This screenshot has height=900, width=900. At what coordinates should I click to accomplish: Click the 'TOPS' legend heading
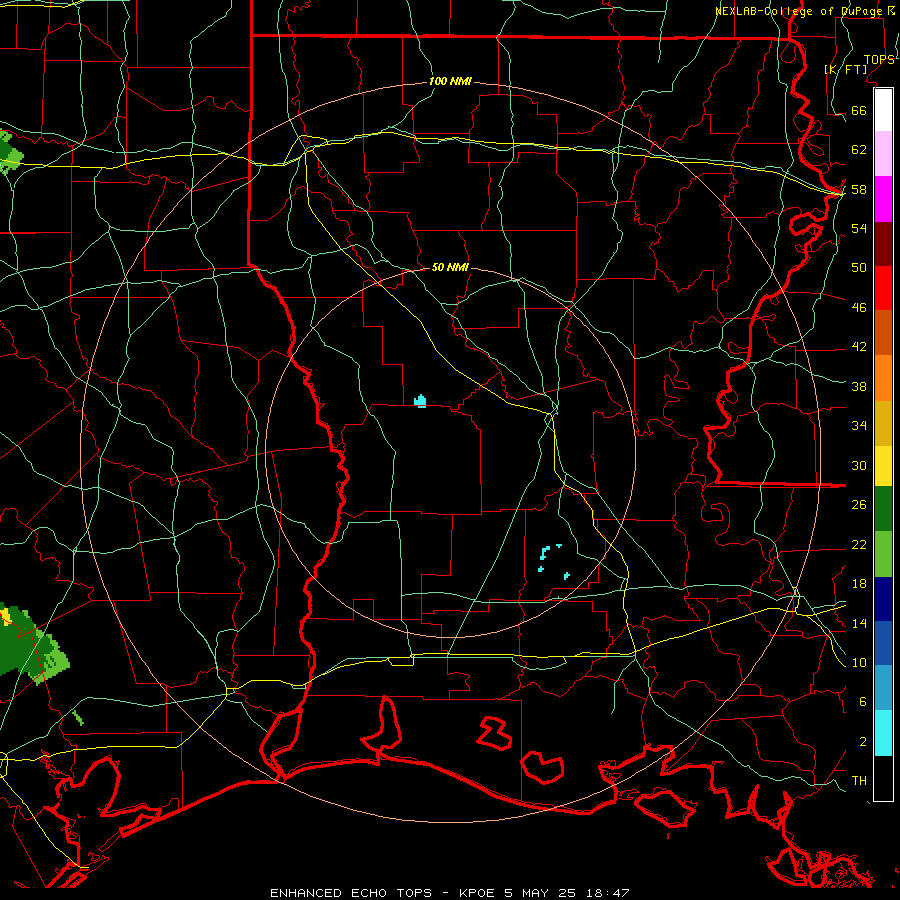pyautogui.click(x=879, y=60)
